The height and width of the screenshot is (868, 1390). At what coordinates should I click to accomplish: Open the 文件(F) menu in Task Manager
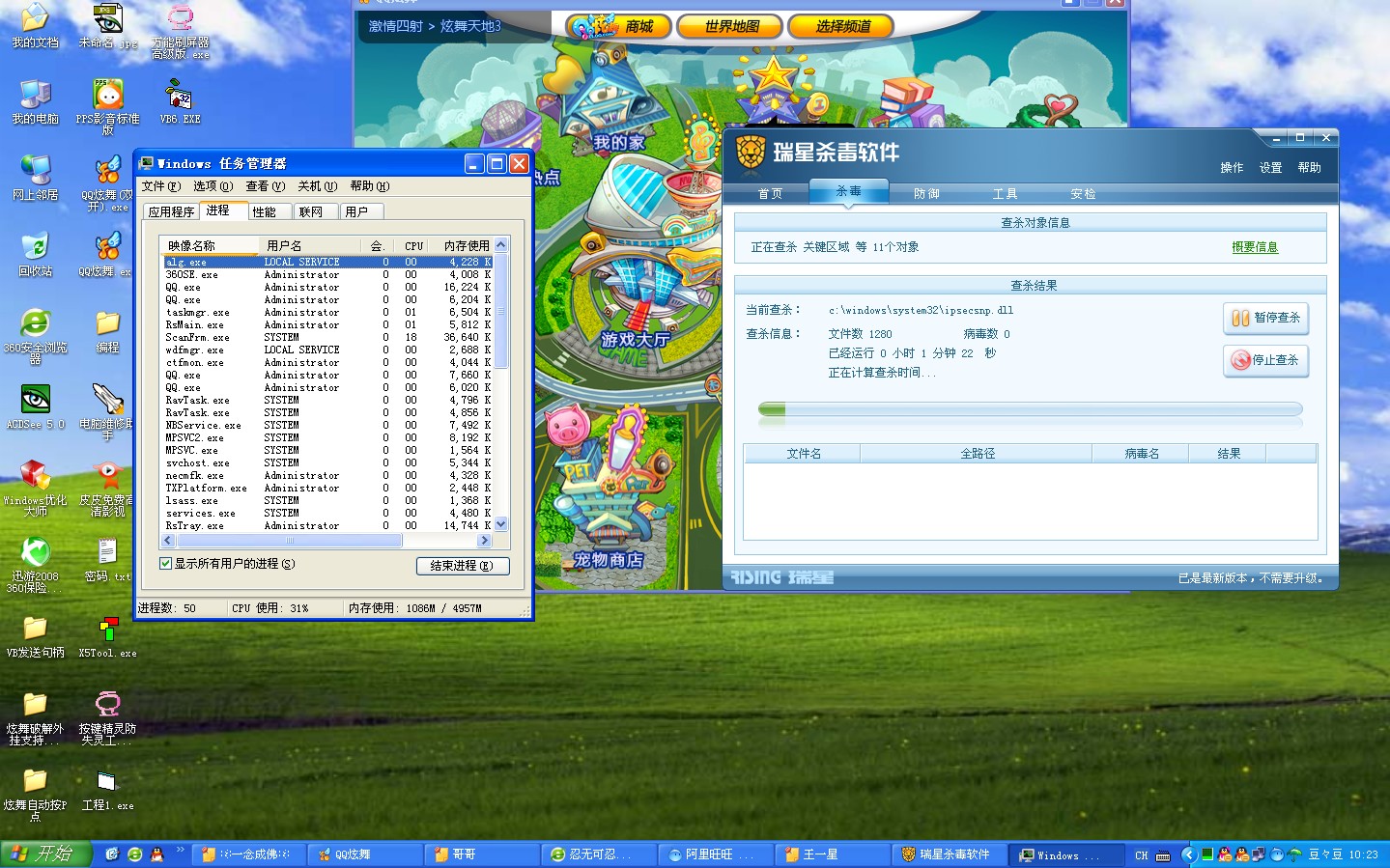click(x=161, y=186)
